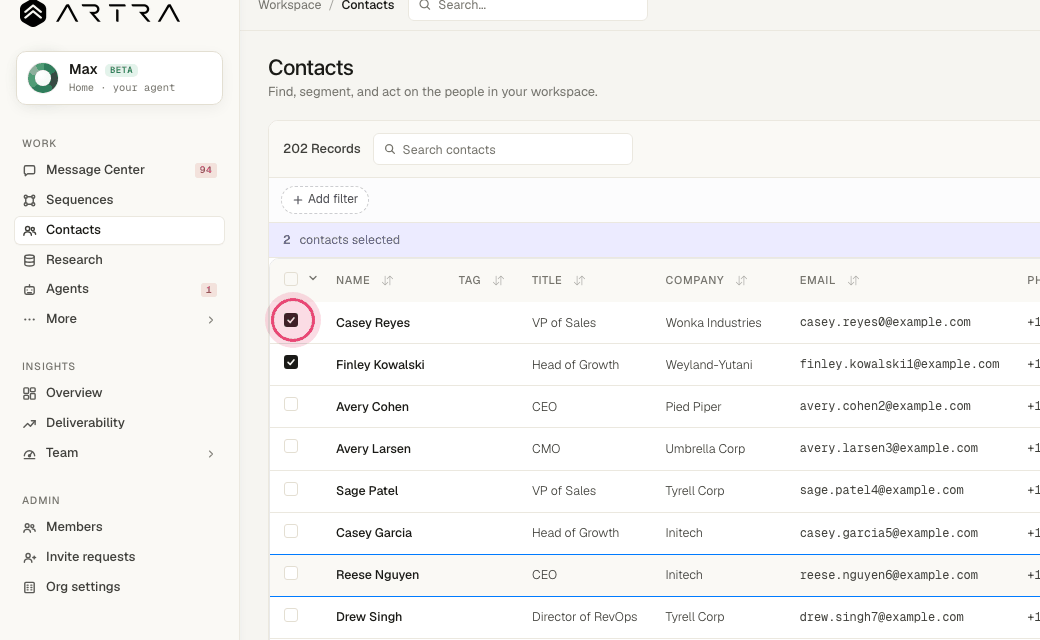
Task: Go to Sequences page
Action: tap(119, 200)
